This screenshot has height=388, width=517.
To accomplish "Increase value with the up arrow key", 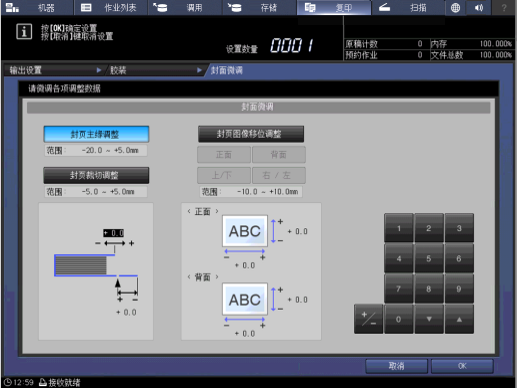I will pos(459,319).
